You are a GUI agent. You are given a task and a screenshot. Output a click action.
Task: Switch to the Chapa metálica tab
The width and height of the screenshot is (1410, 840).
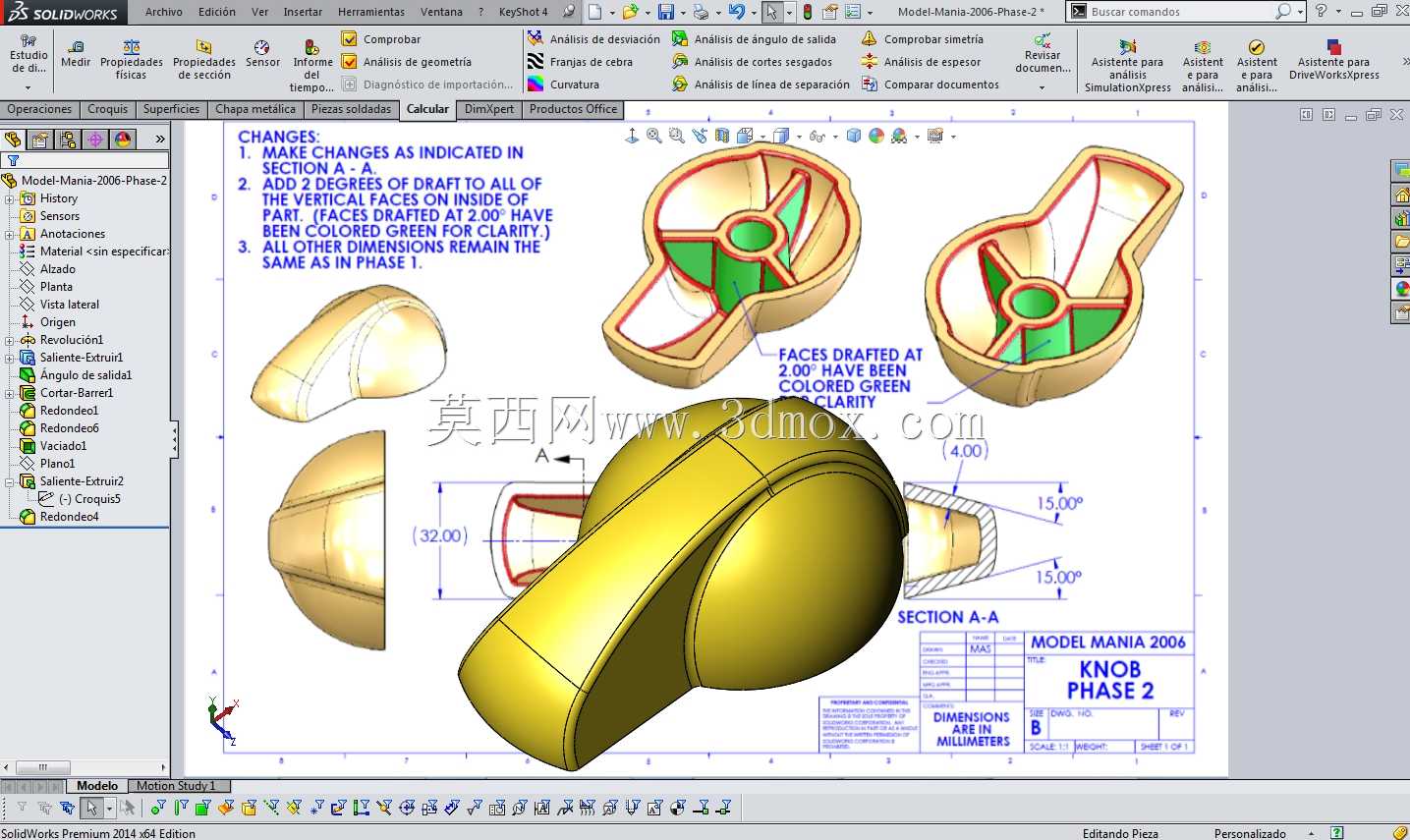tap(255, 109)
